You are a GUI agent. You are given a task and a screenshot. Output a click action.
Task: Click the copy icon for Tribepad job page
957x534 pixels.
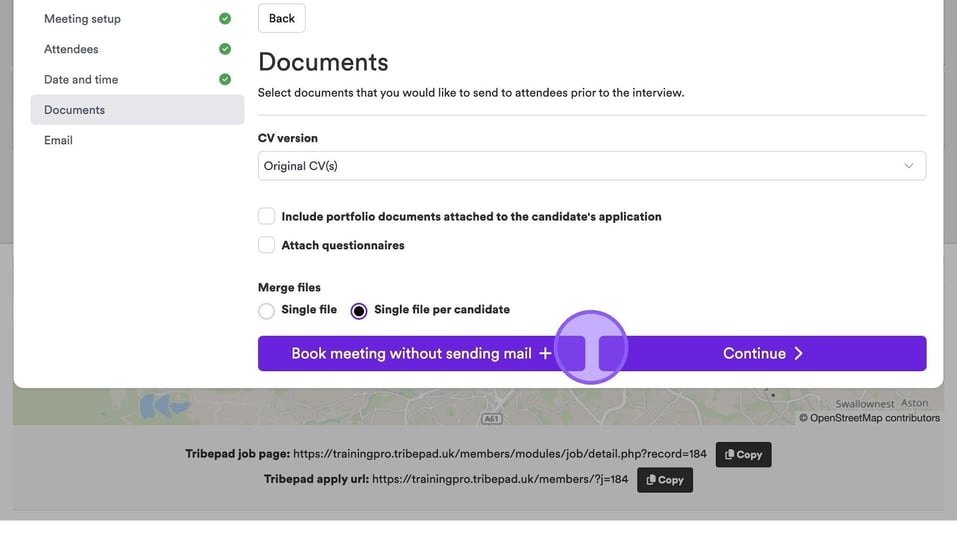pyautogui.click(x=730, y=454)
